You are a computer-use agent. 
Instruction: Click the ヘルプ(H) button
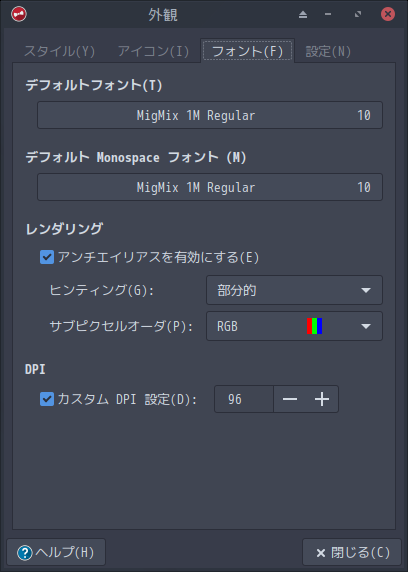tap(56, 552)
